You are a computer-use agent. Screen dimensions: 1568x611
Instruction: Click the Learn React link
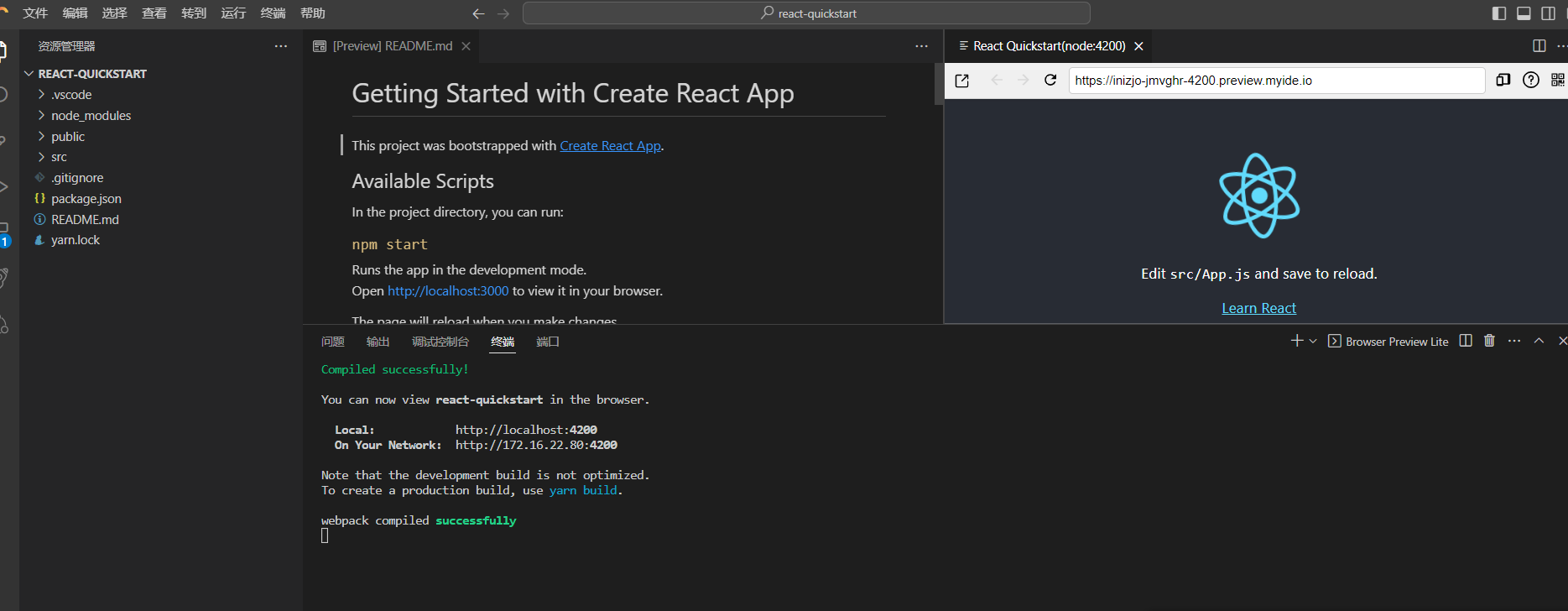coord(1258,308)
